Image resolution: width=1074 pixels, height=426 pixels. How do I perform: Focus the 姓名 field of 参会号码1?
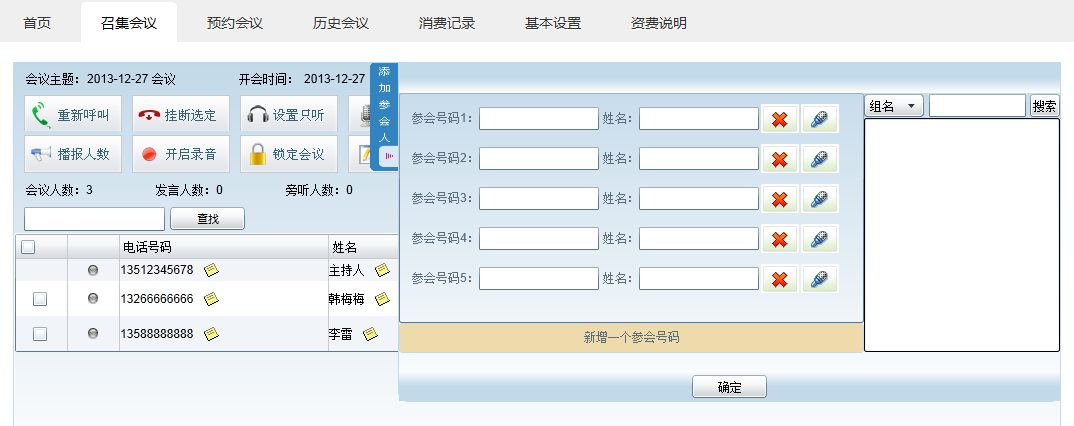tap(699, 118)
